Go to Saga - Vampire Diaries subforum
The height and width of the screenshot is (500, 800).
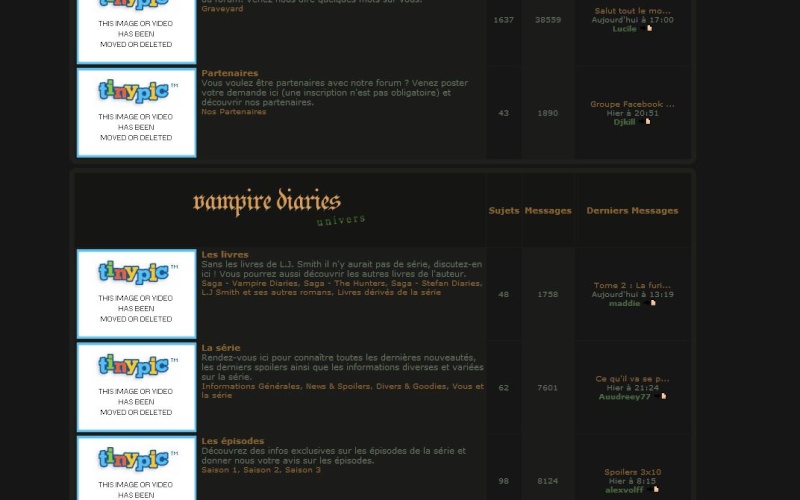pyautogui.click(x=250, y=283)
